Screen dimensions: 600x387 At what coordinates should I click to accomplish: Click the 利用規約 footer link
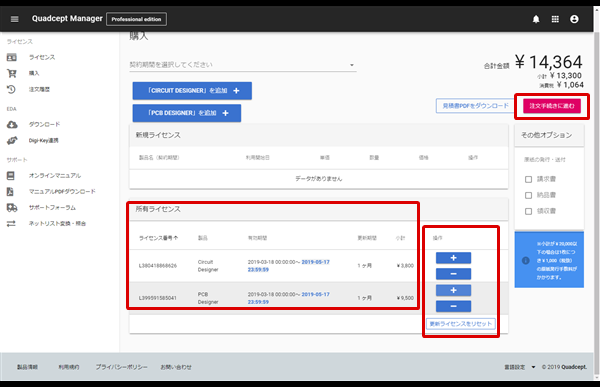coord(69,367)
